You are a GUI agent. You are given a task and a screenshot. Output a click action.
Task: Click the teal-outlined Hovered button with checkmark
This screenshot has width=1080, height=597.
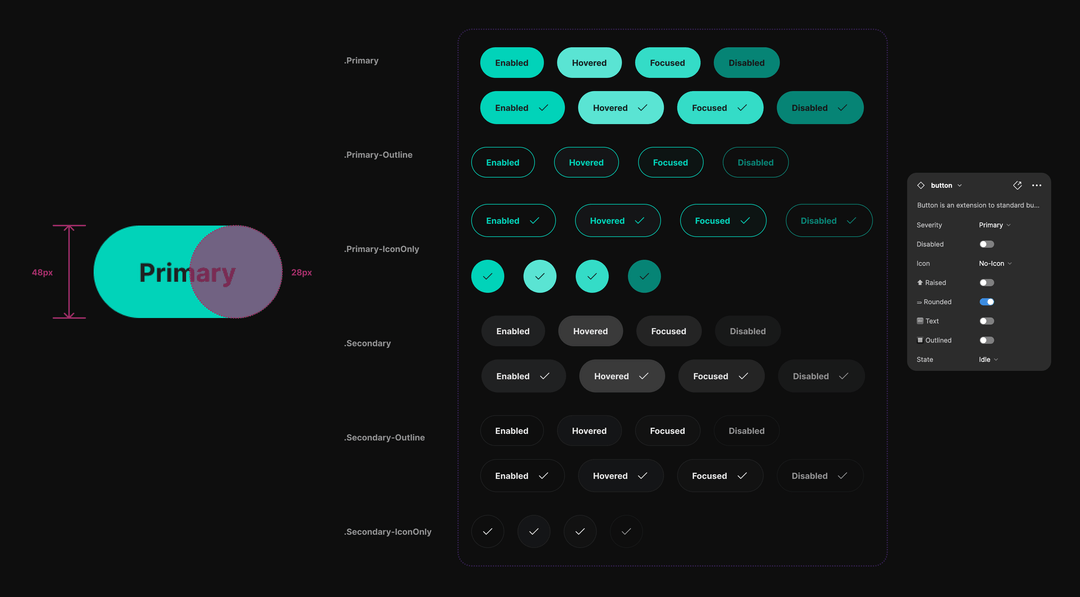coord(618,221)
